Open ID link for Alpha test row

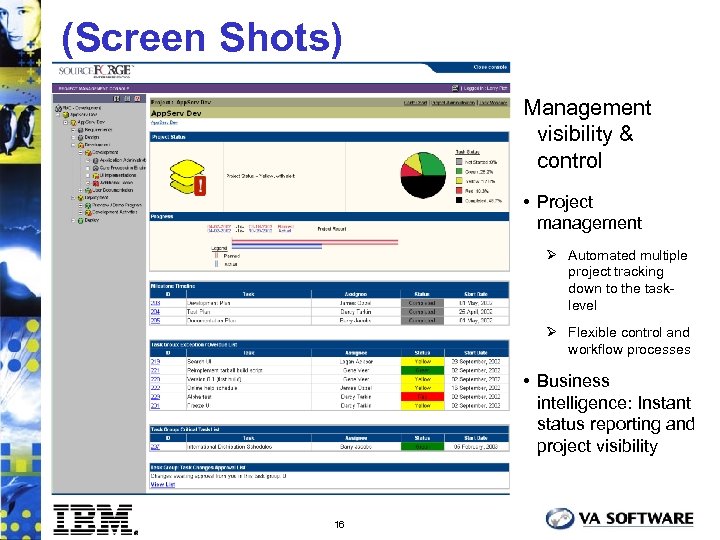[155, 397]
